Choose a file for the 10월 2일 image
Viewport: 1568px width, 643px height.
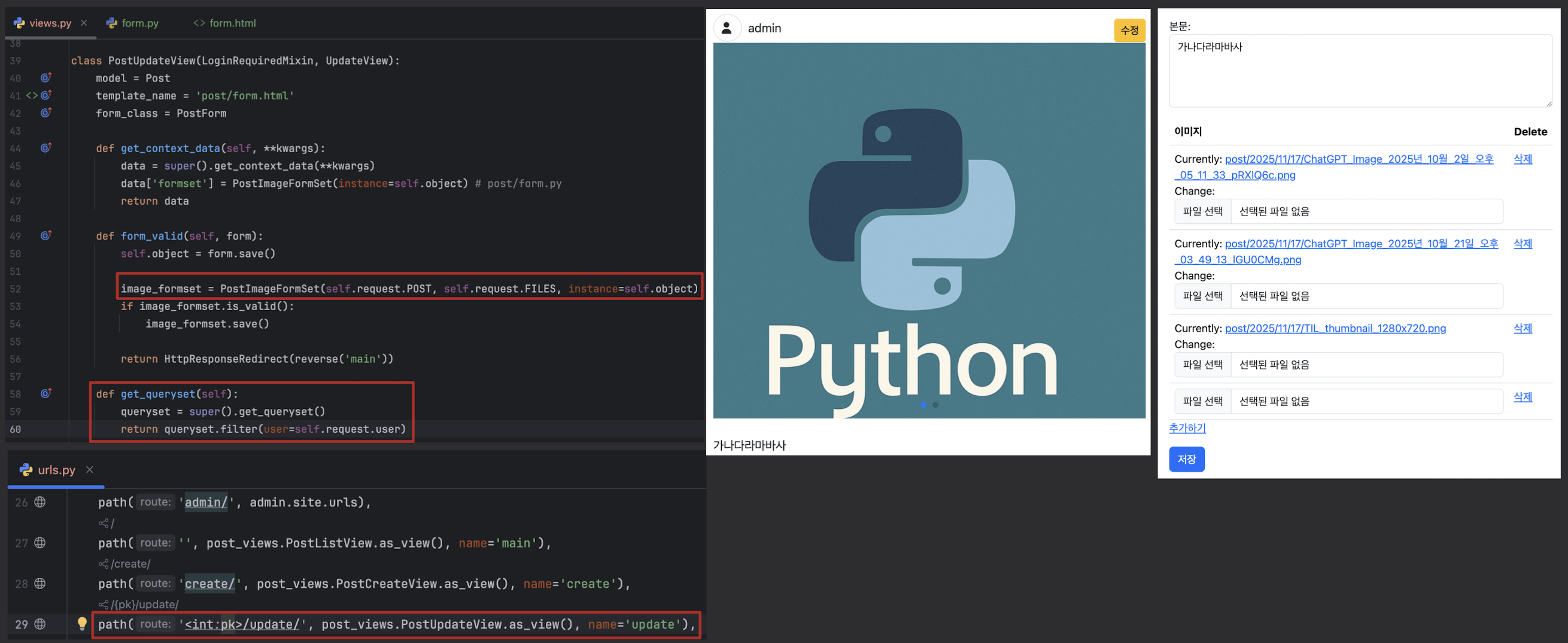(1203, 211)
